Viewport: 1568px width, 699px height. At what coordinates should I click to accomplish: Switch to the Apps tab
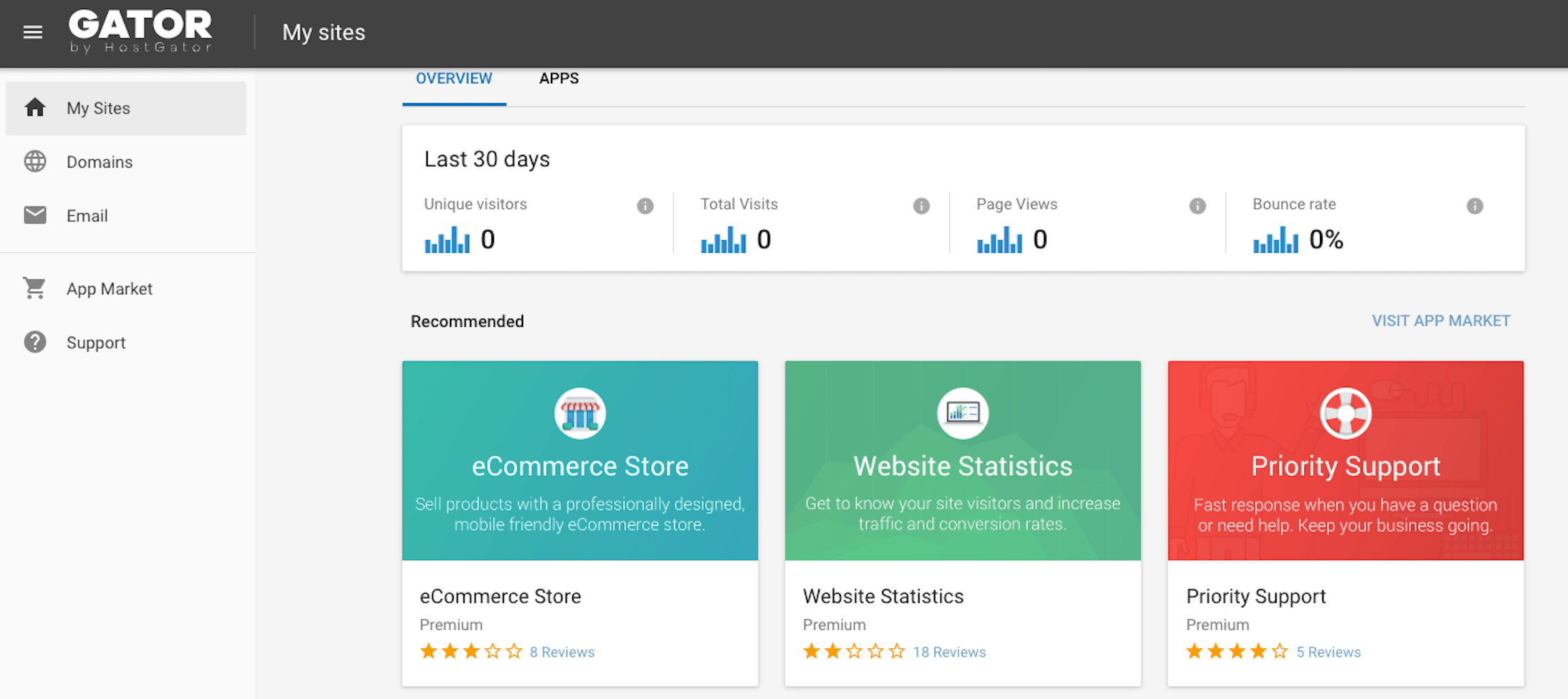[x=559, y=79]
